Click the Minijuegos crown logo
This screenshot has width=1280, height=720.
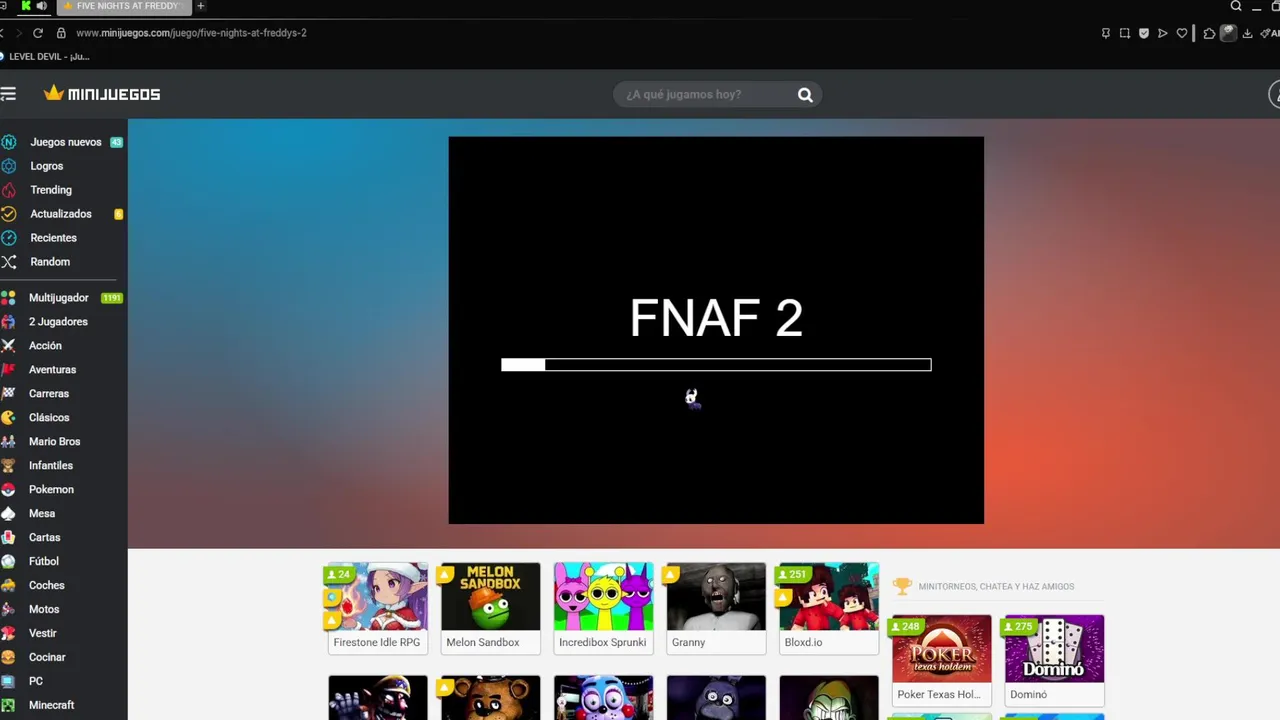point(102,94)
